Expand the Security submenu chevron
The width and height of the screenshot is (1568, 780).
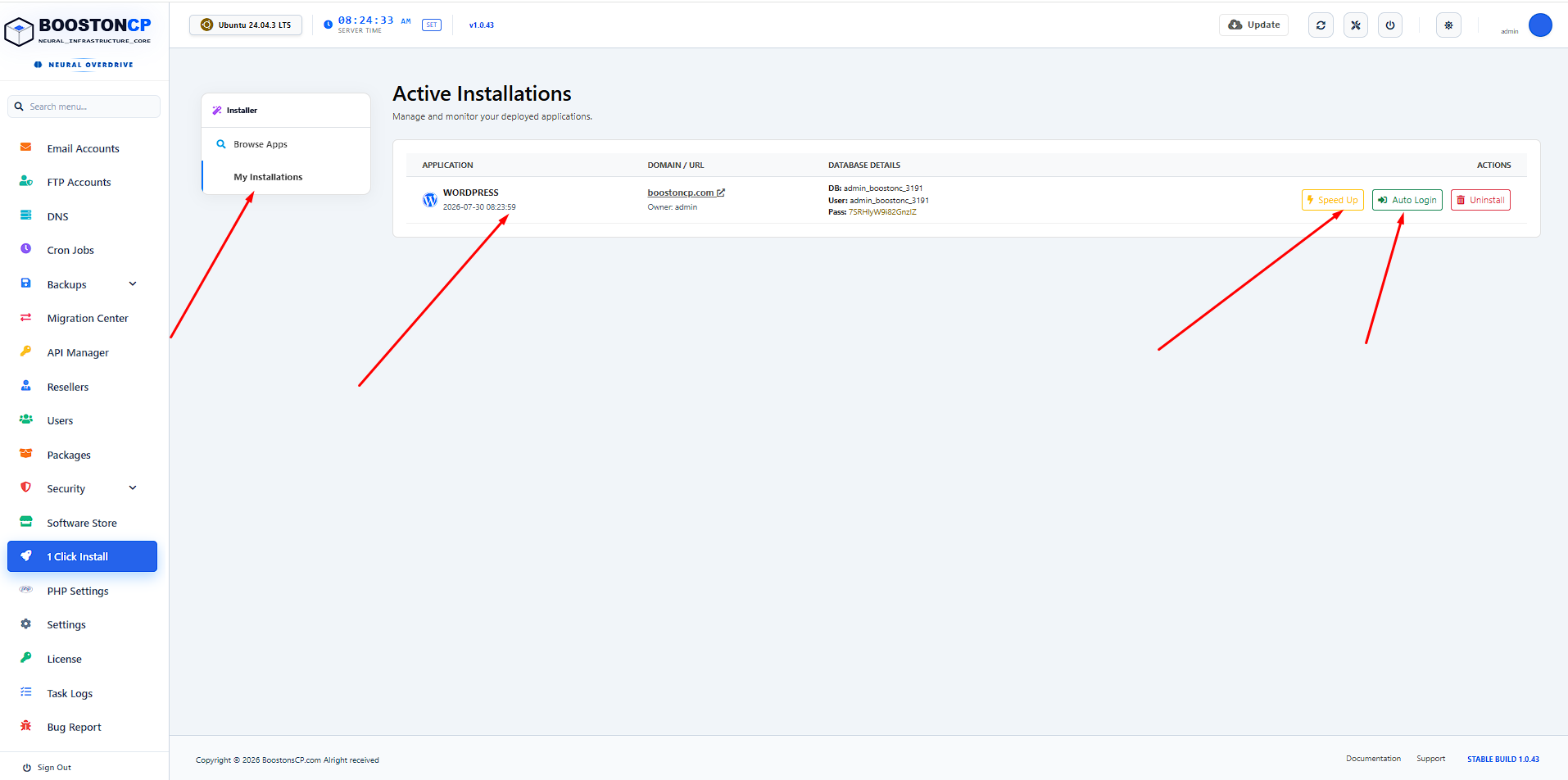133,488
